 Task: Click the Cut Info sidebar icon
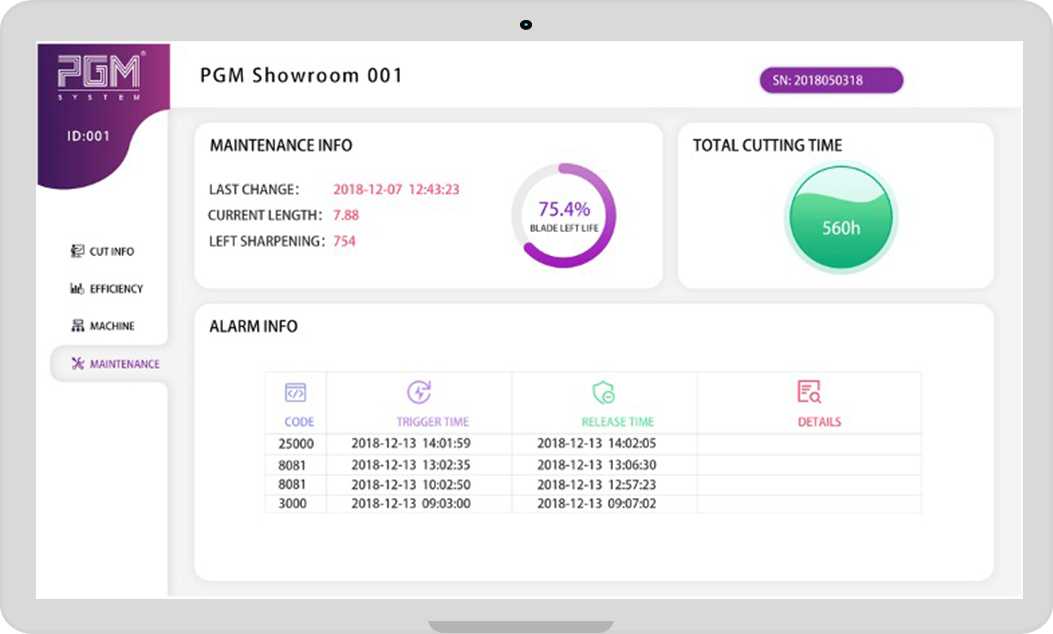77,251
